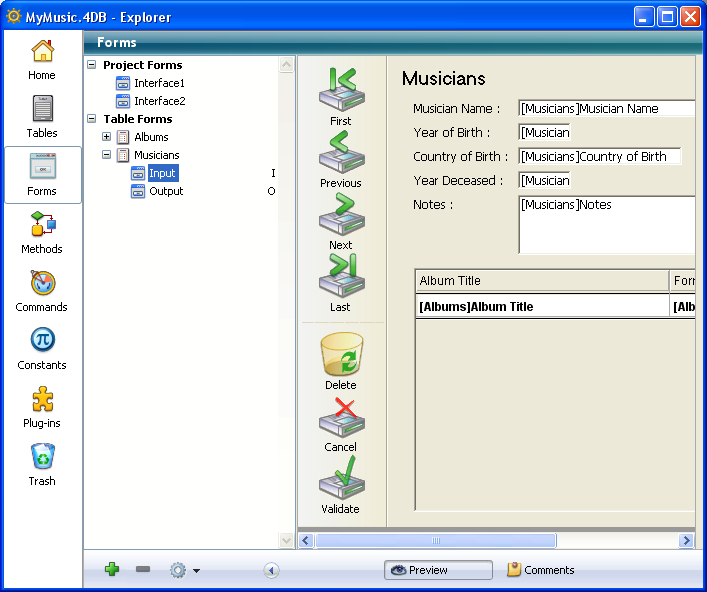Open the Constants page

[42, 348]
